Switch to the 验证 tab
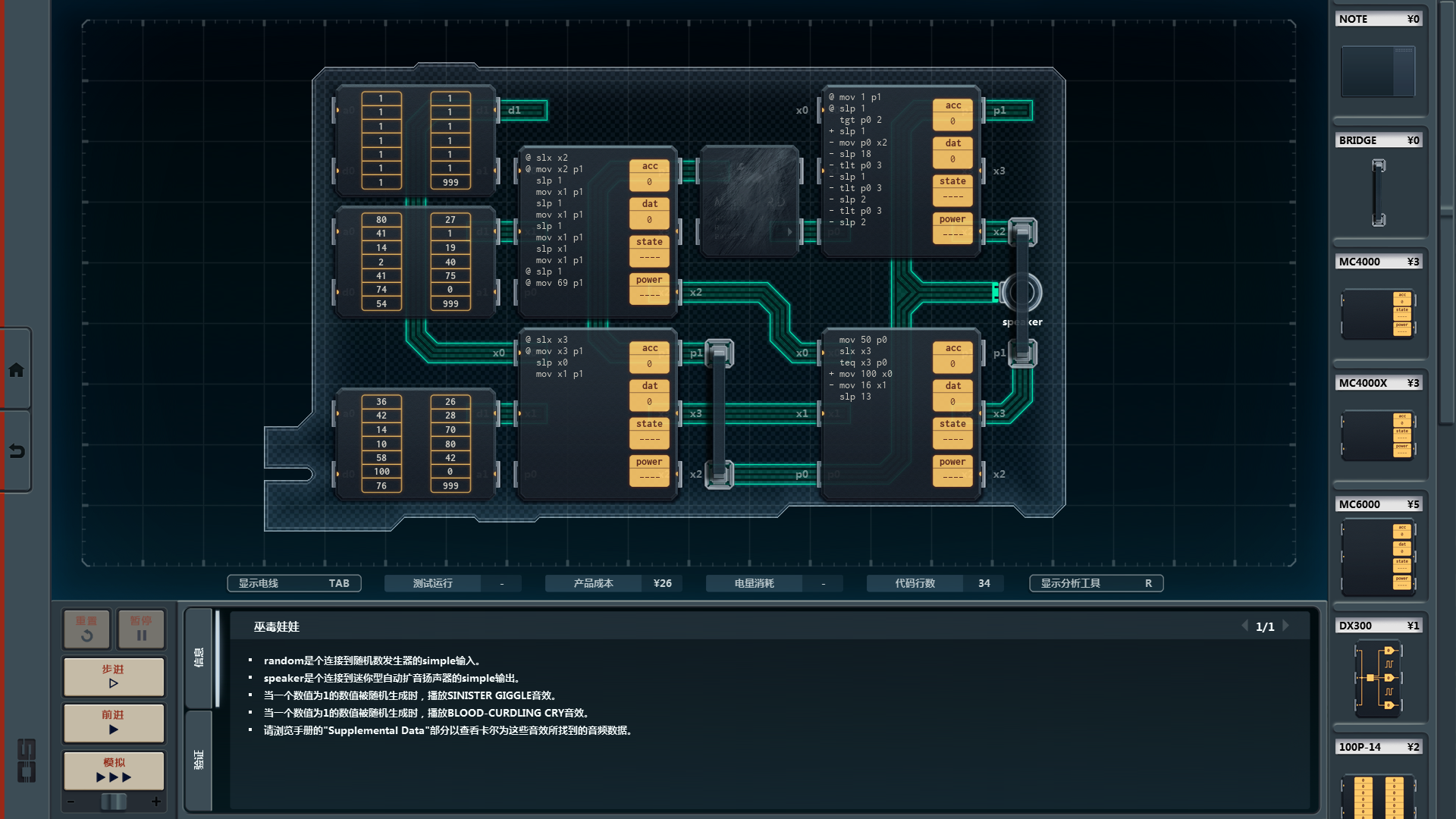The height and width of the screenshot is (819, 1456). pyautogui.click(x=199, y=760)
